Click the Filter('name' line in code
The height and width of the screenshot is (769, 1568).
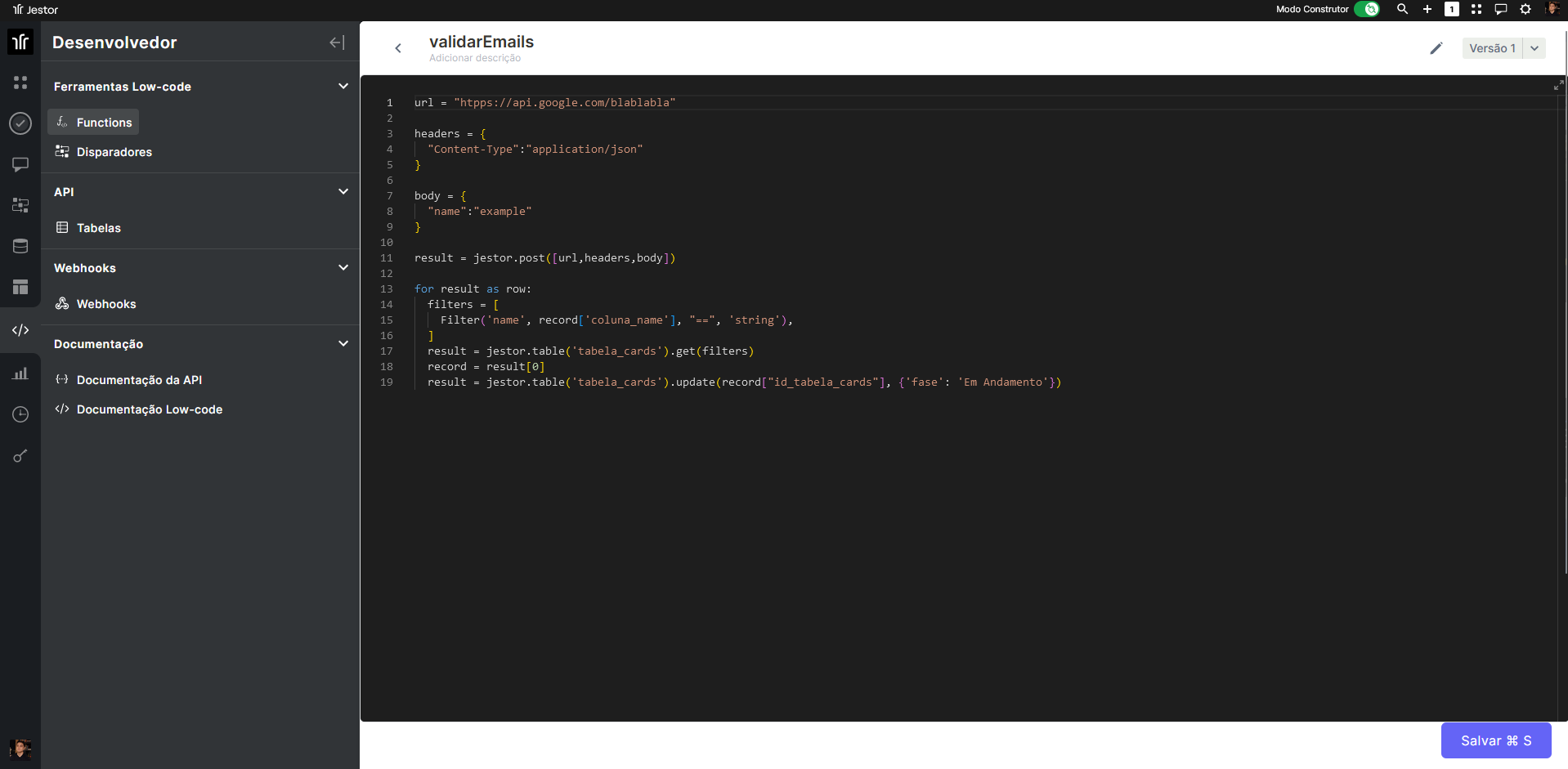617,320
